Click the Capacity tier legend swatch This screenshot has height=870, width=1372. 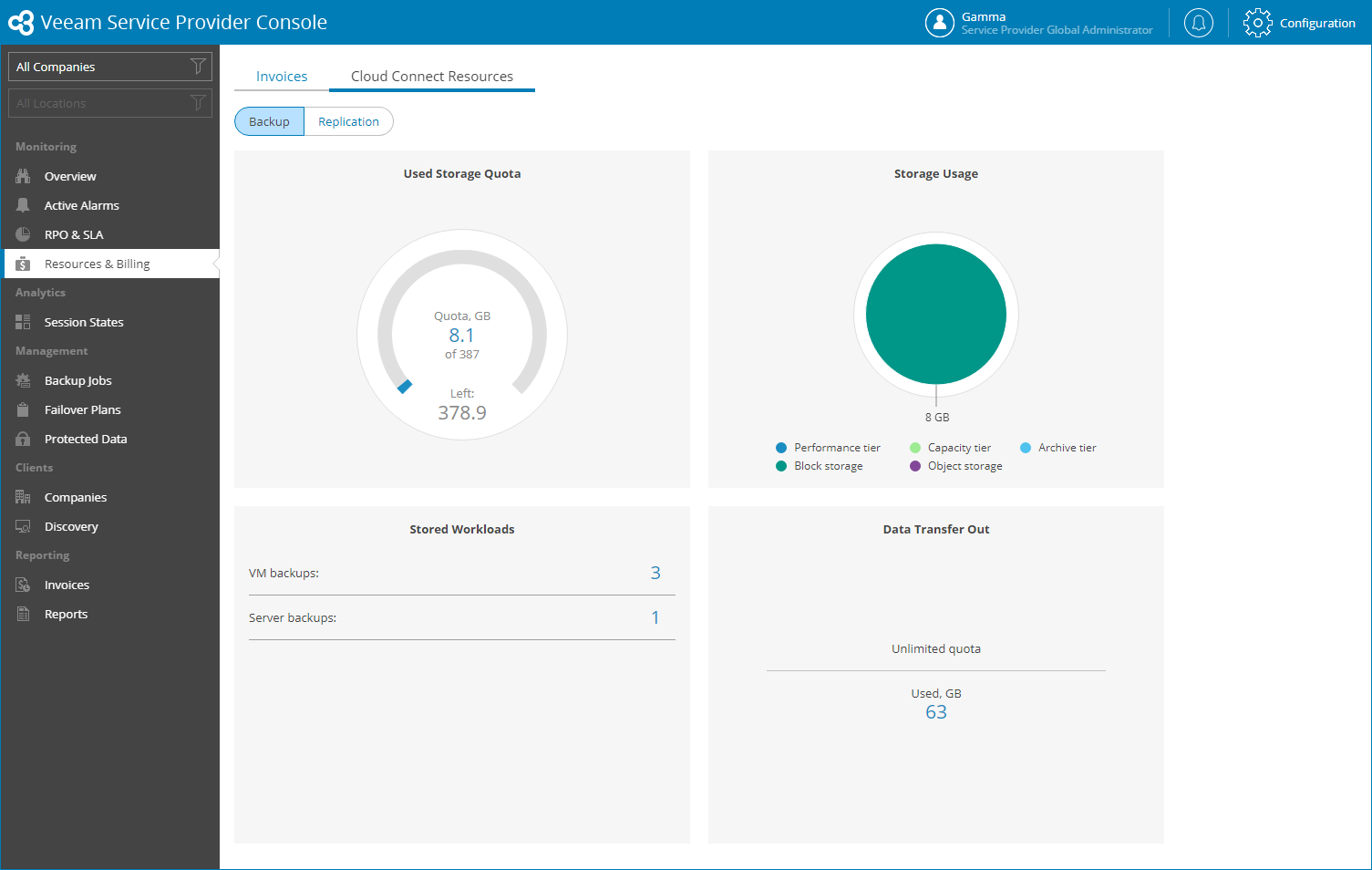[x=915, y=448]
